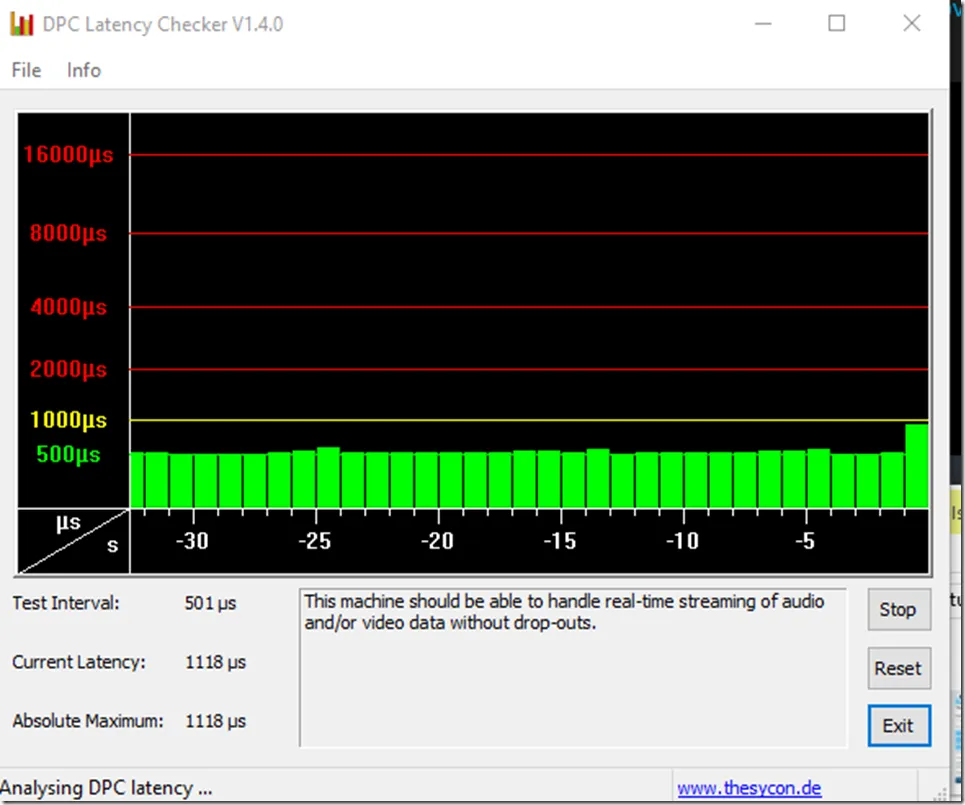Minimize the DPC Latency Checker window

[763, 24]
